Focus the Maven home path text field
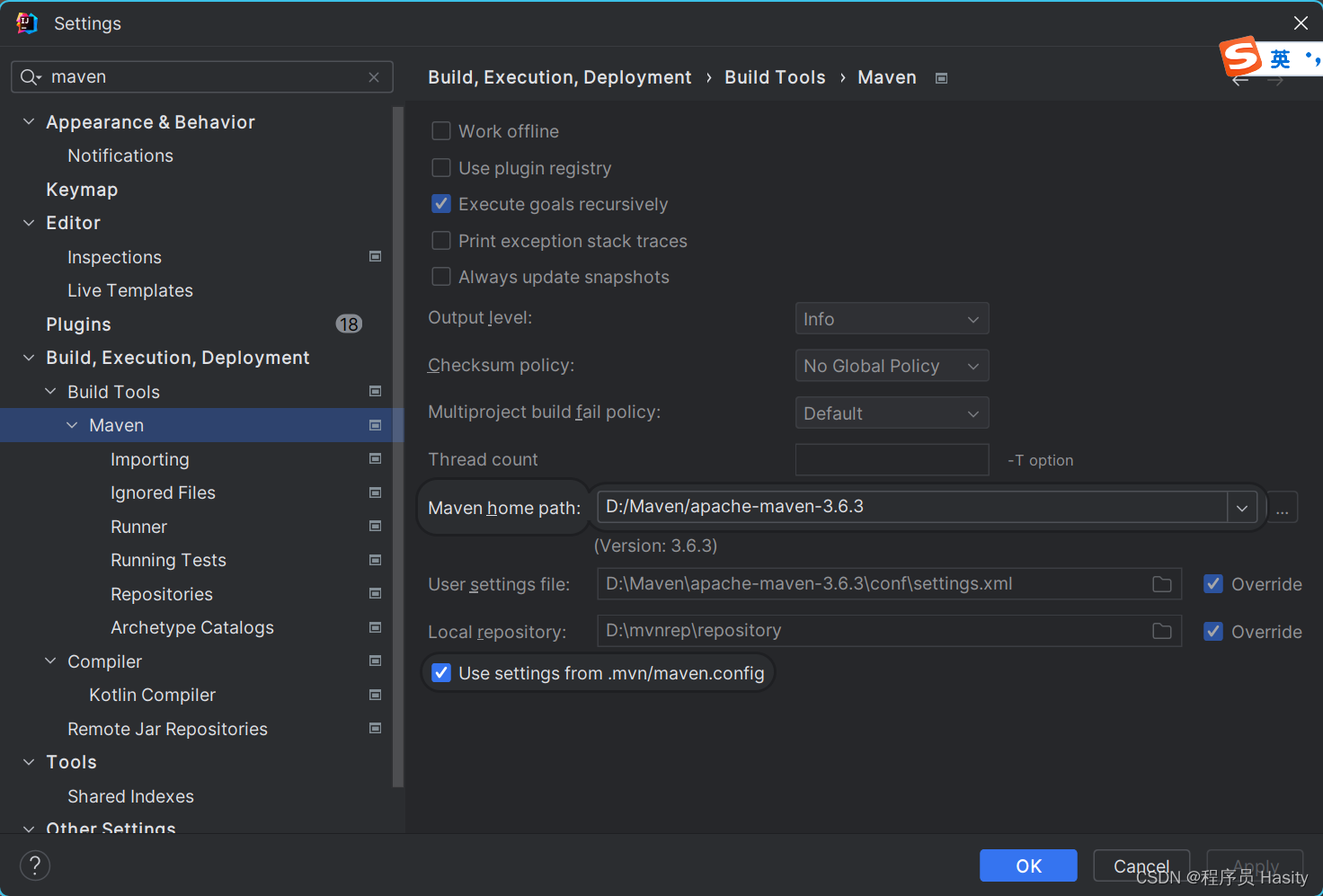This screenshot has height=896, width=1323. pyautogui.click(x=912, y=507)
